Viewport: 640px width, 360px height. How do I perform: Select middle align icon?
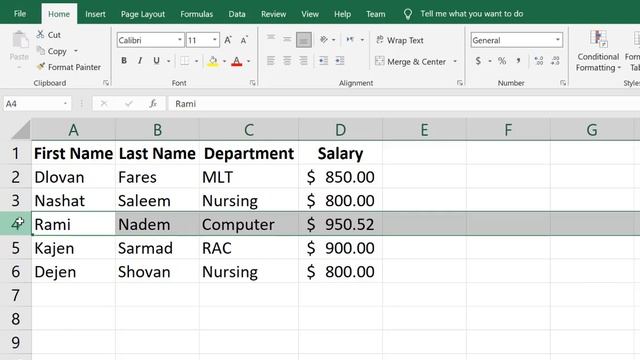pyautogui.click(x=287, y=40)
